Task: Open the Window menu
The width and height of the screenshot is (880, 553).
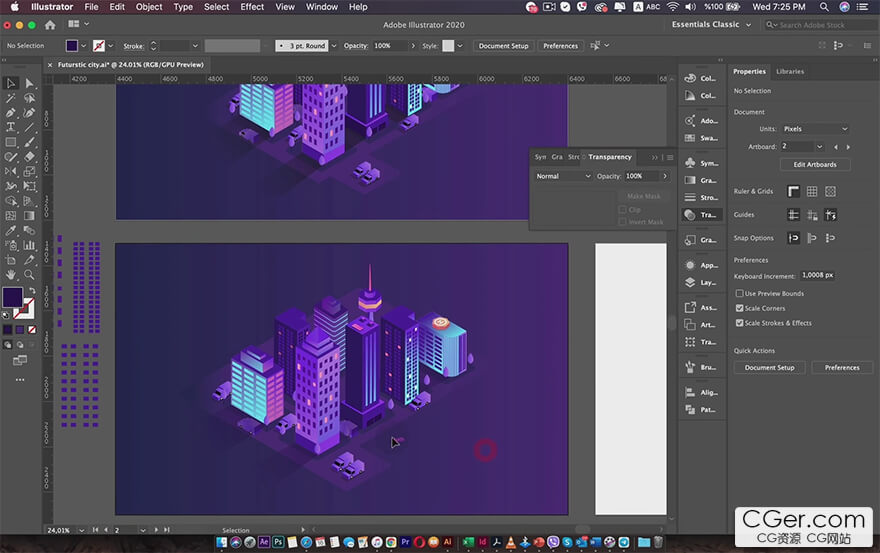Action: click(322, 7)
